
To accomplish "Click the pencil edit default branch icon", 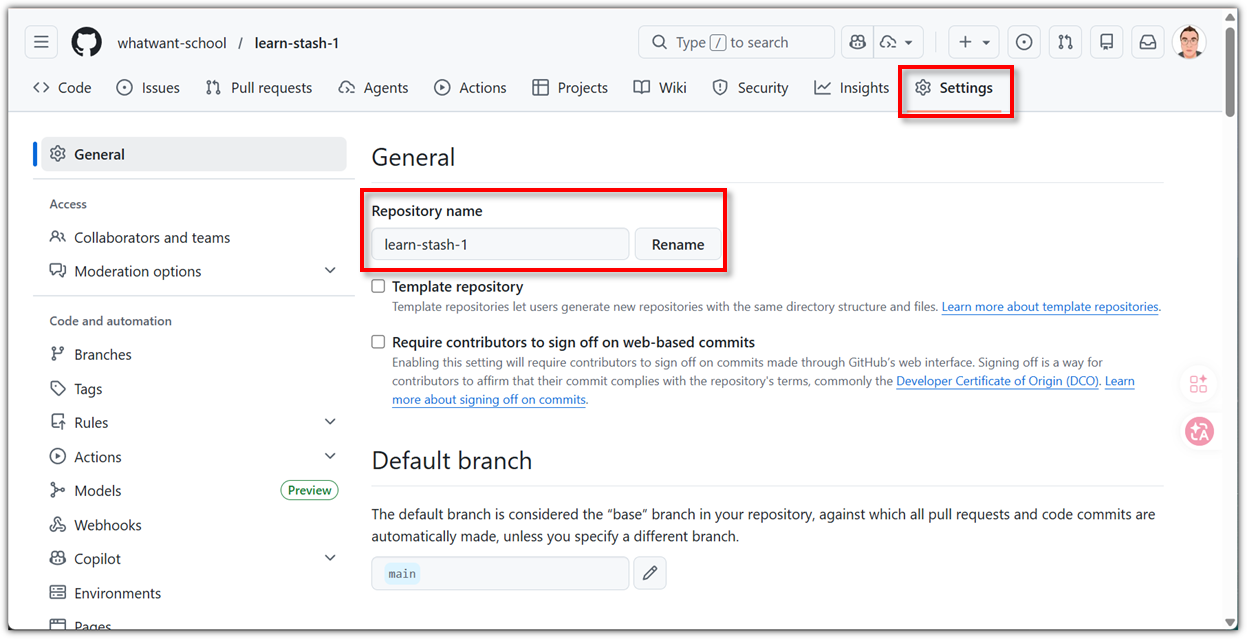I will 650,573.
